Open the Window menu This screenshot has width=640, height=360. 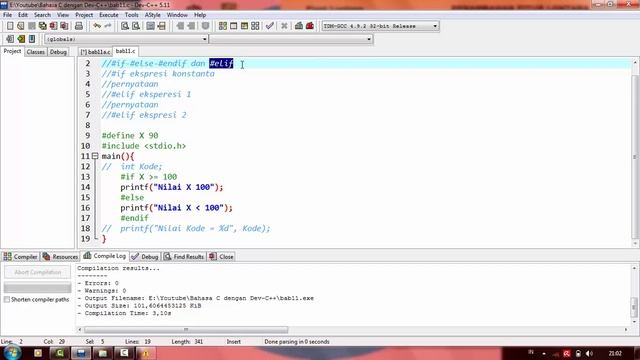click(177, 15)
